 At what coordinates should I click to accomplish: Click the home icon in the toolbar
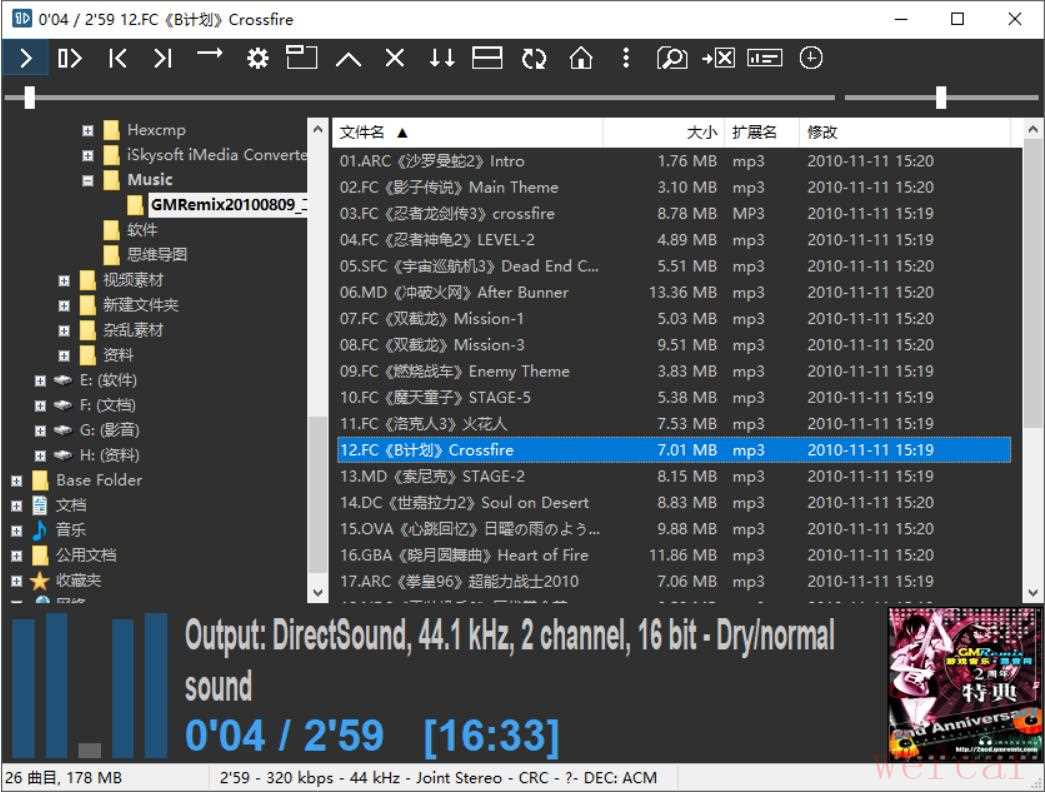click(580, 59)
